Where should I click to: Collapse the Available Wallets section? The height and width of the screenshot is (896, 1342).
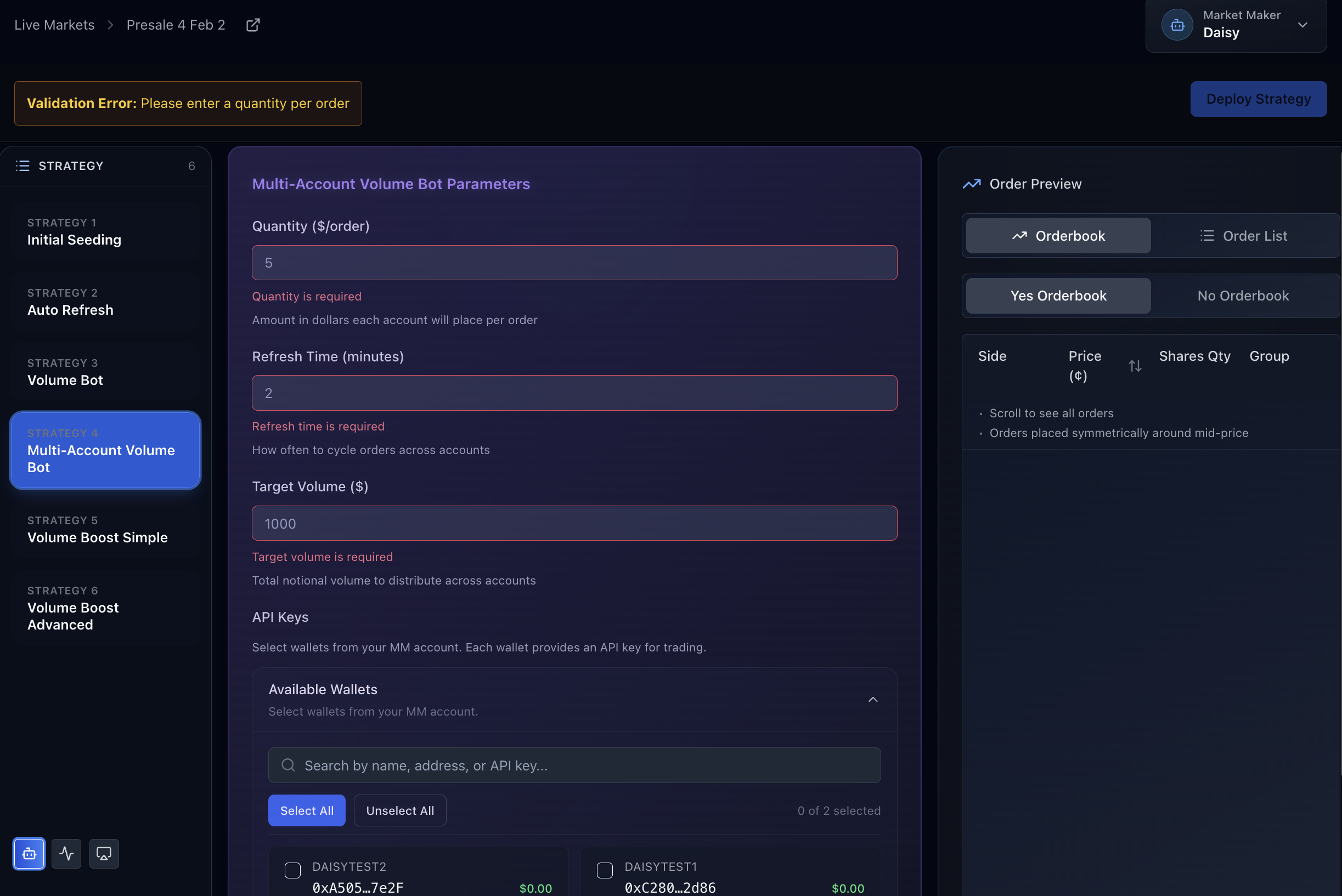872,699
